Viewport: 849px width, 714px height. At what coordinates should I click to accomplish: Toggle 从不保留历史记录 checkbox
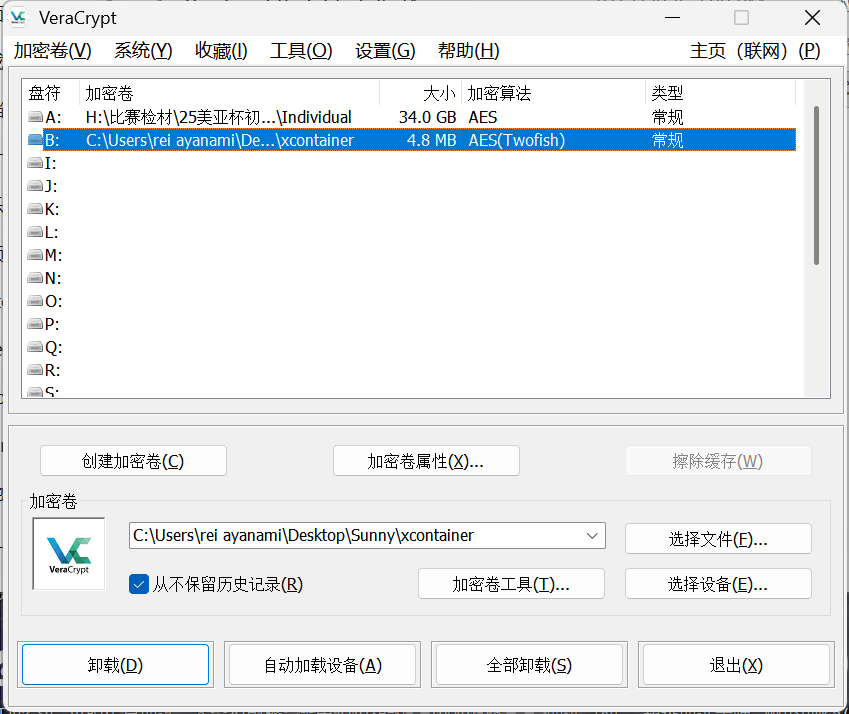point(139,584)
